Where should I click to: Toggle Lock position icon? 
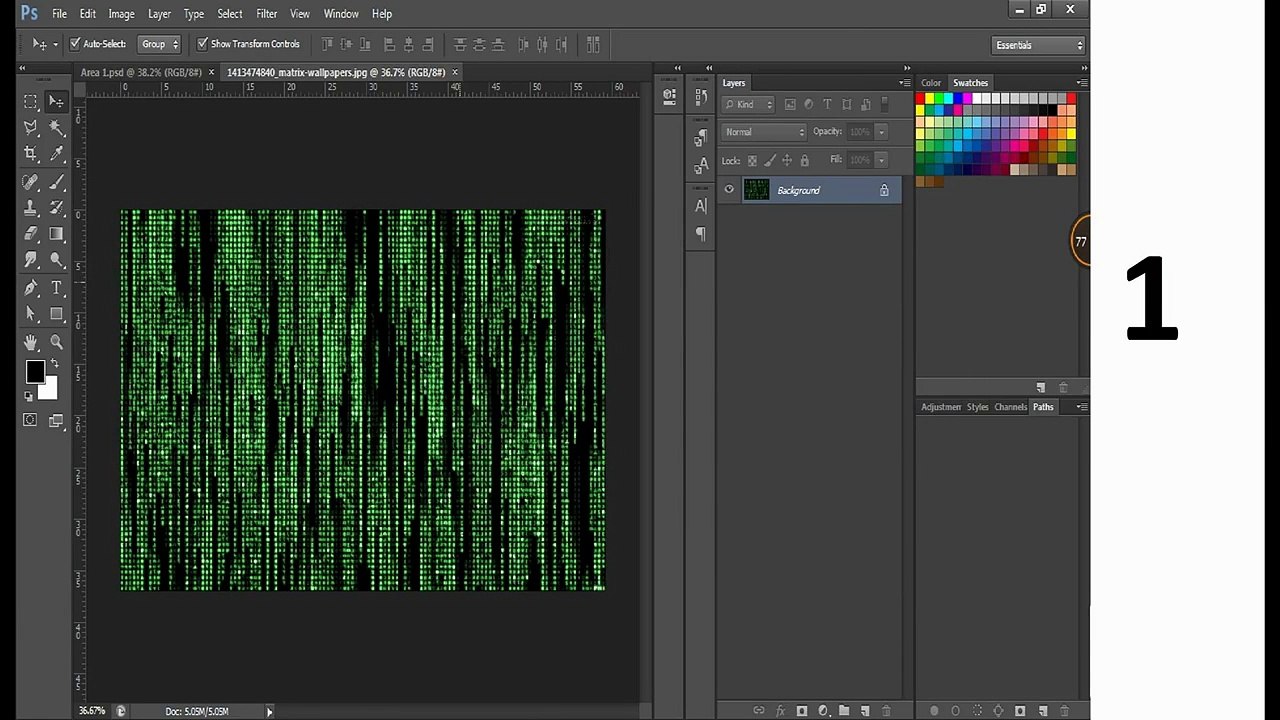(x=787, y=160)
